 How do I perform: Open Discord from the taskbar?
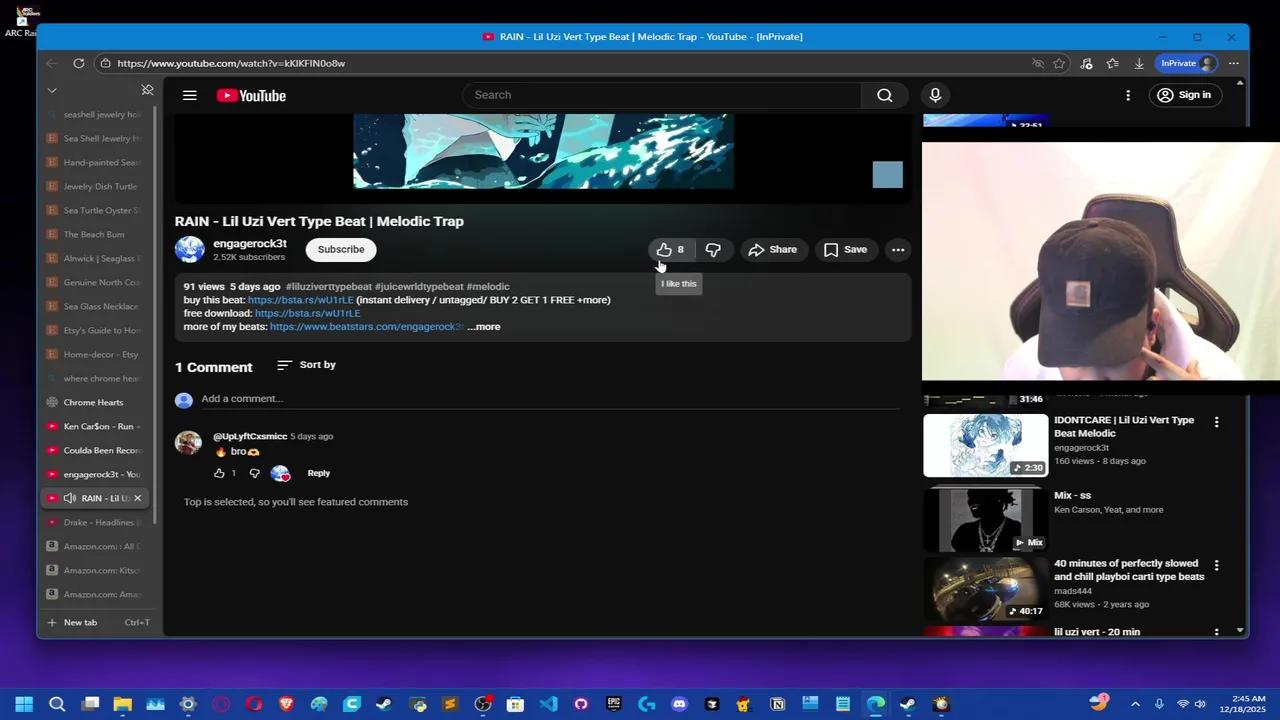[x=680, y=704]
